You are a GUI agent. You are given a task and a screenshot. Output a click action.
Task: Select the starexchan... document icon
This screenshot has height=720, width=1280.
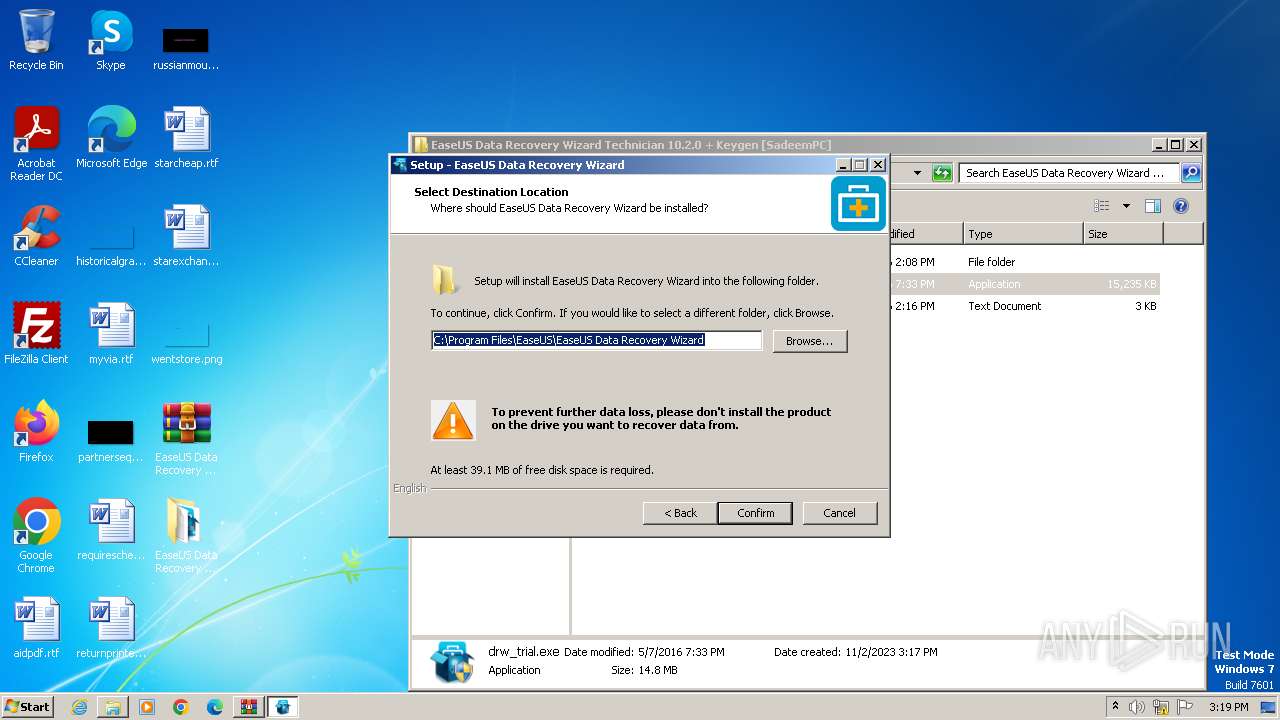point(186,235)
